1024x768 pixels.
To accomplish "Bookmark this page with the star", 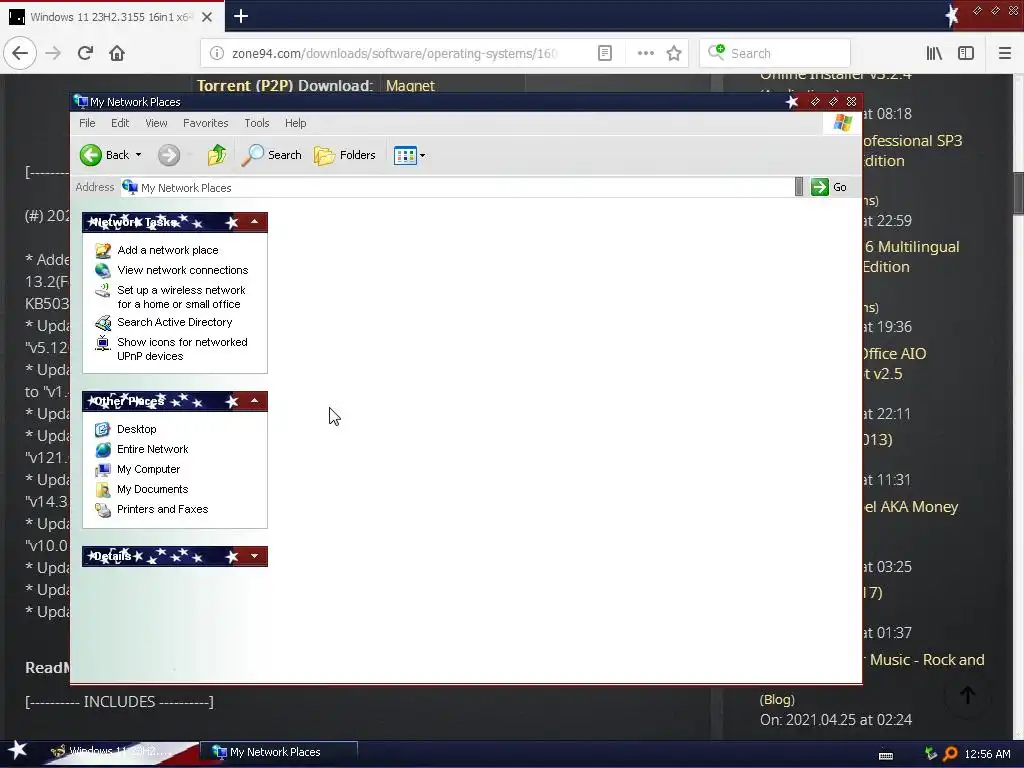I will [674, 53].
